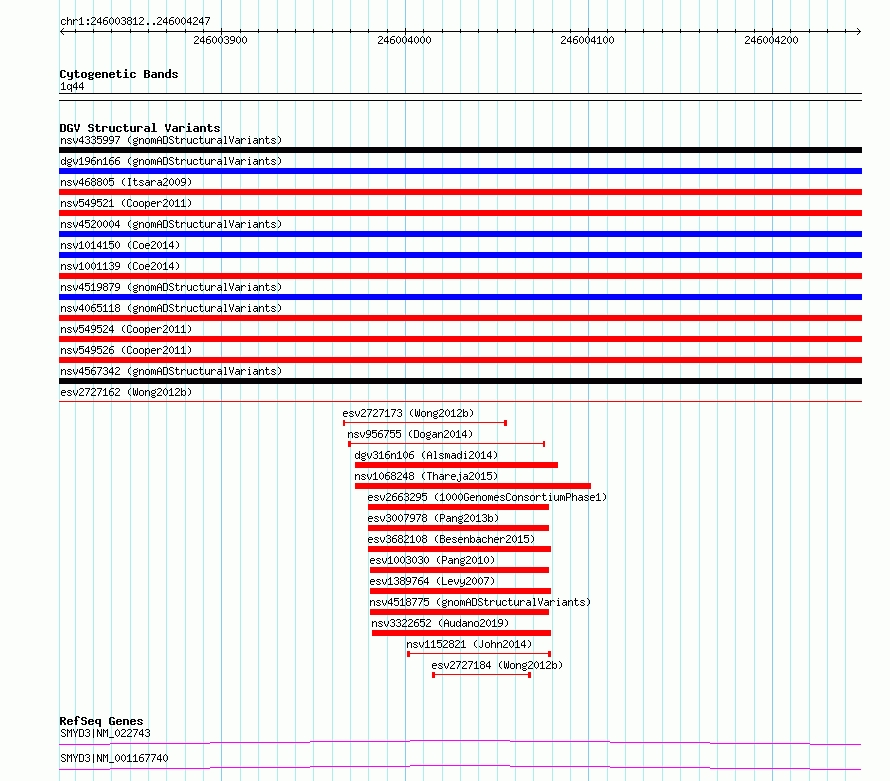Click nsv4518775 gnomAD variant label
Image resolution: width=890 pixels, height=781 pixels.
point(480,602)
